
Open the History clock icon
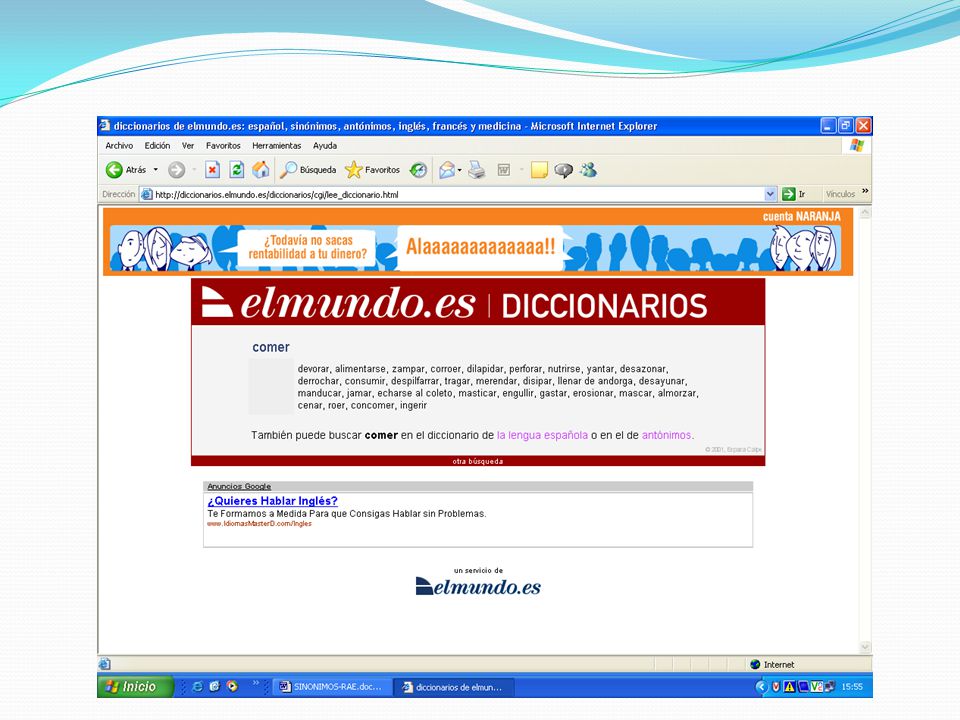418,170
